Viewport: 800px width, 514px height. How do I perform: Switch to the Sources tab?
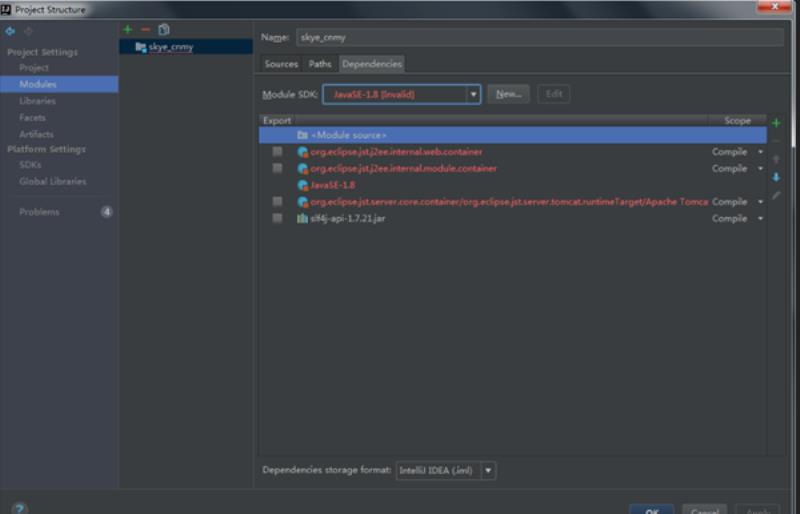pyautogui.click(x=281, y=64)
